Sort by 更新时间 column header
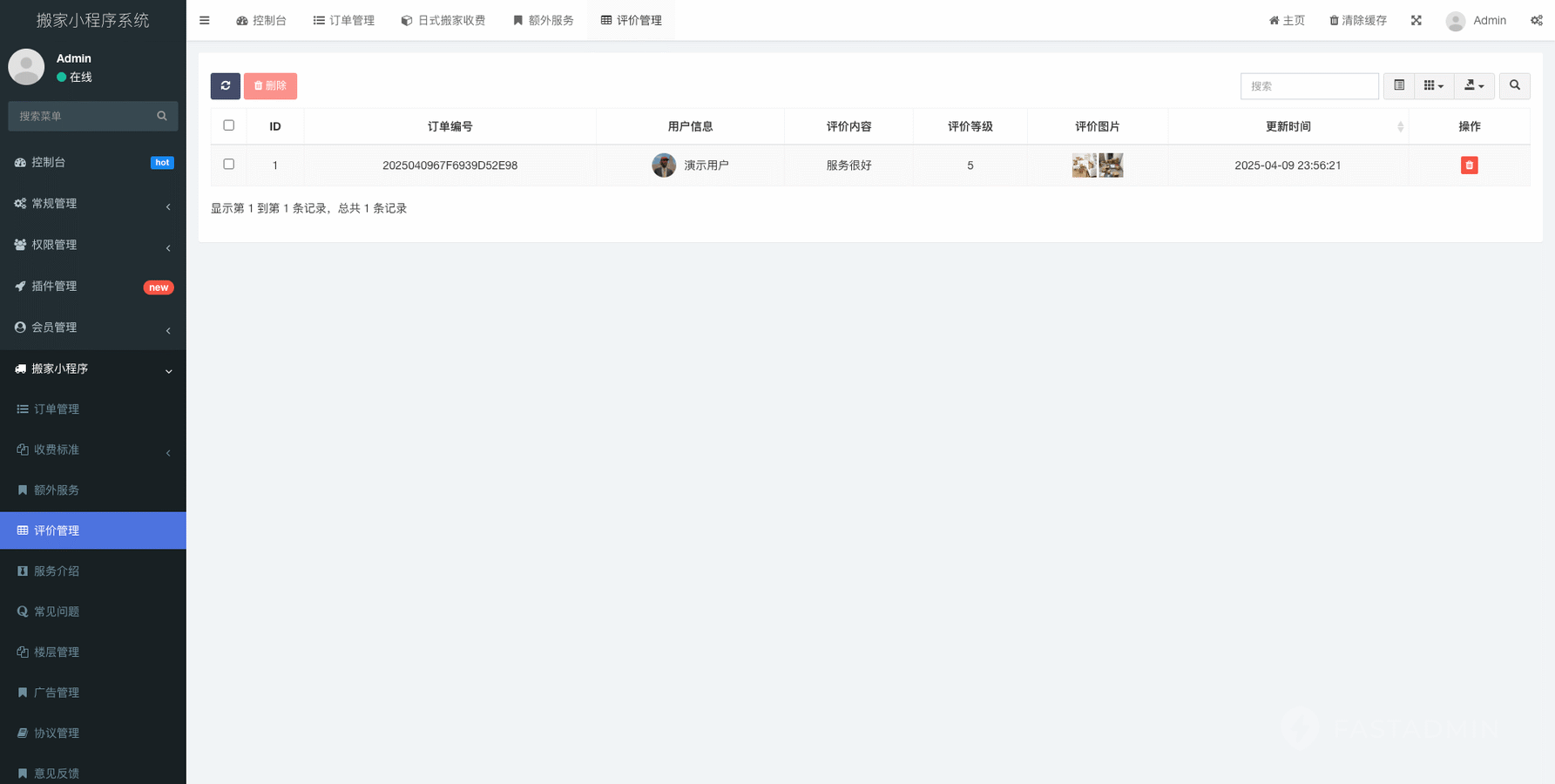Image resolution: width=1555 pixels, height=784 pixels. point(1288,126)
